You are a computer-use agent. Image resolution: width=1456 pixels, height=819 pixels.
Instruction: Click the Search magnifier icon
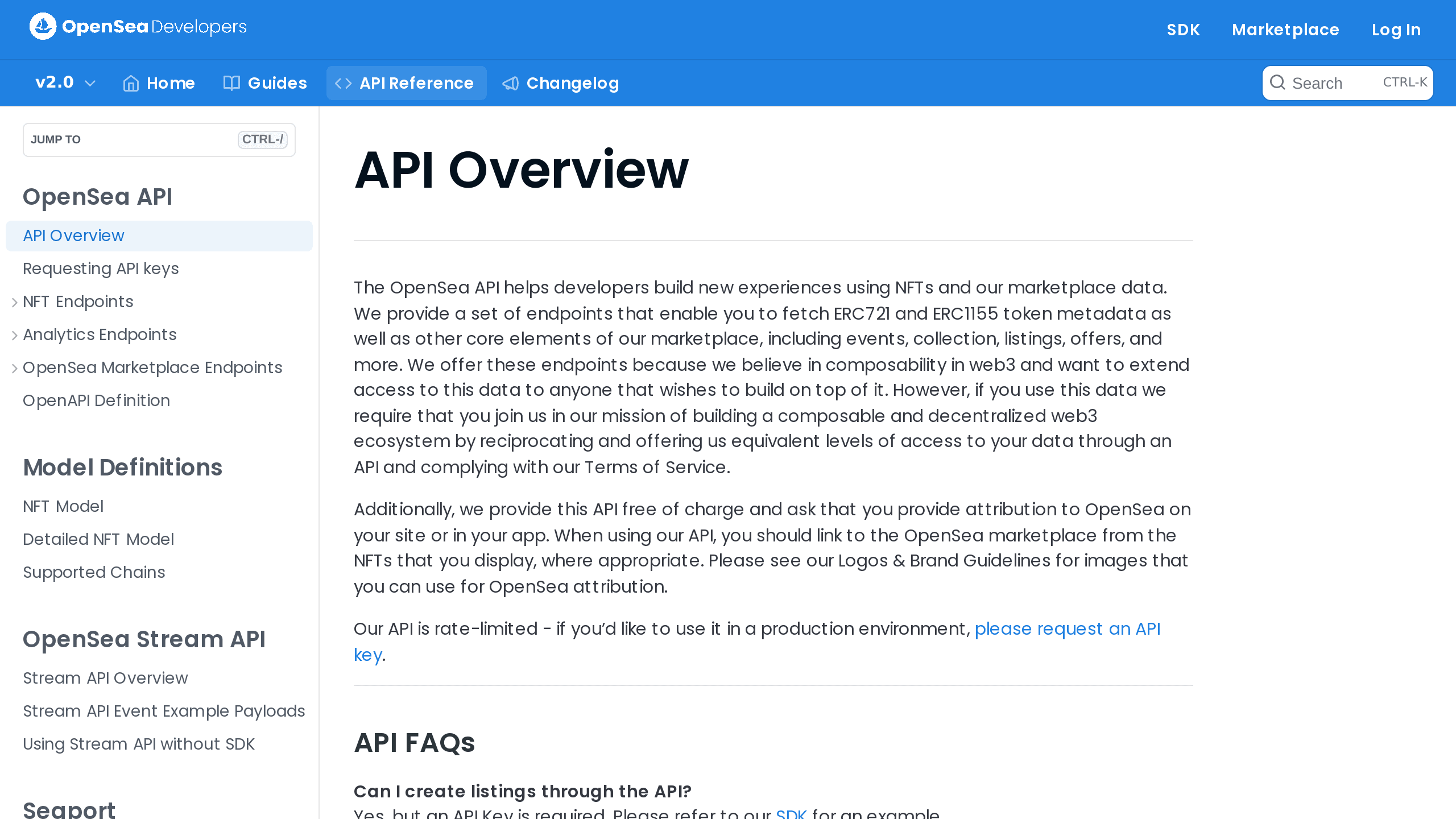[x=1279, y=82]
